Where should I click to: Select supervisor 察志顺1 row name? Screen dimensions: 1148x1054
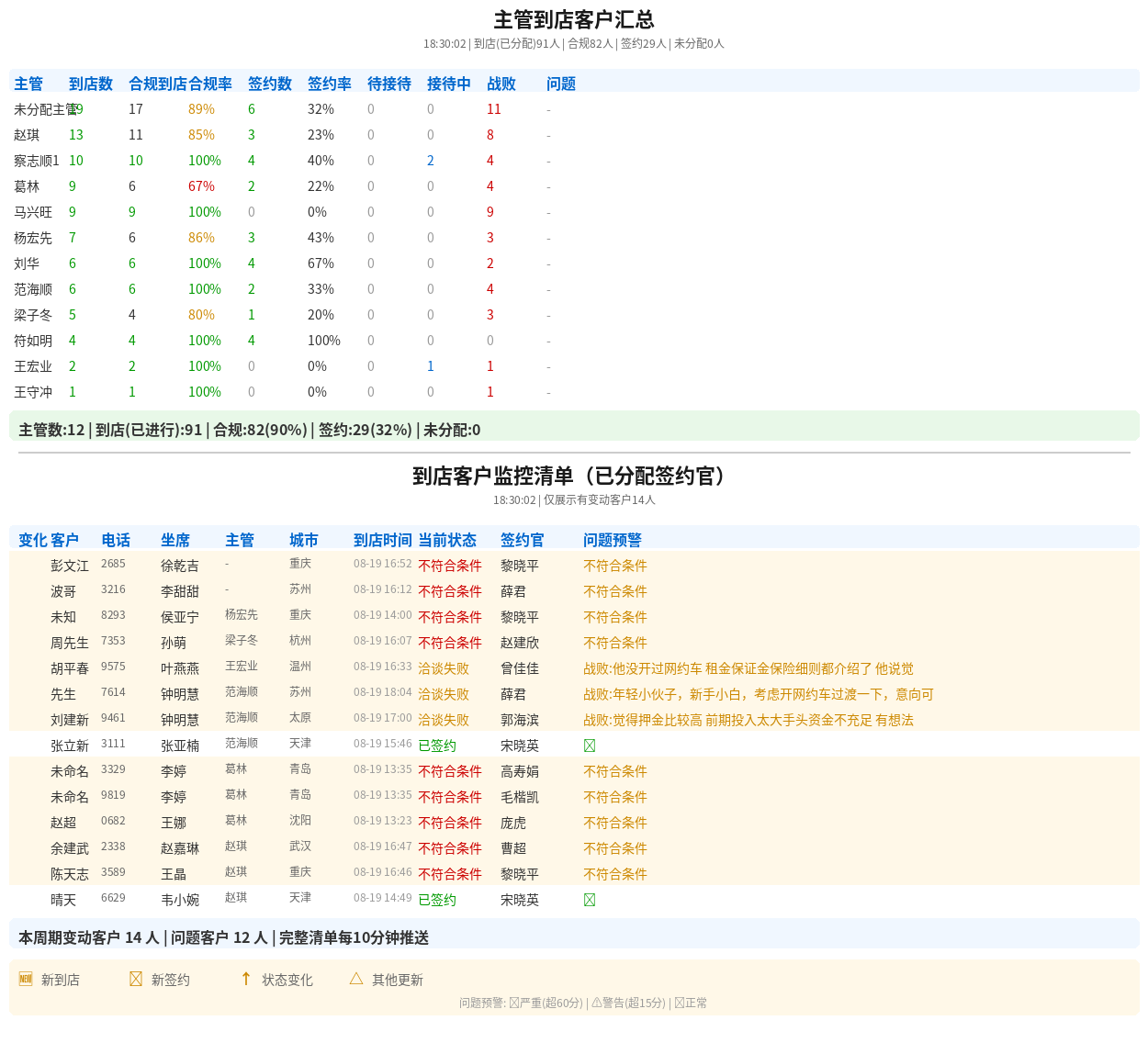pos(37,161)
